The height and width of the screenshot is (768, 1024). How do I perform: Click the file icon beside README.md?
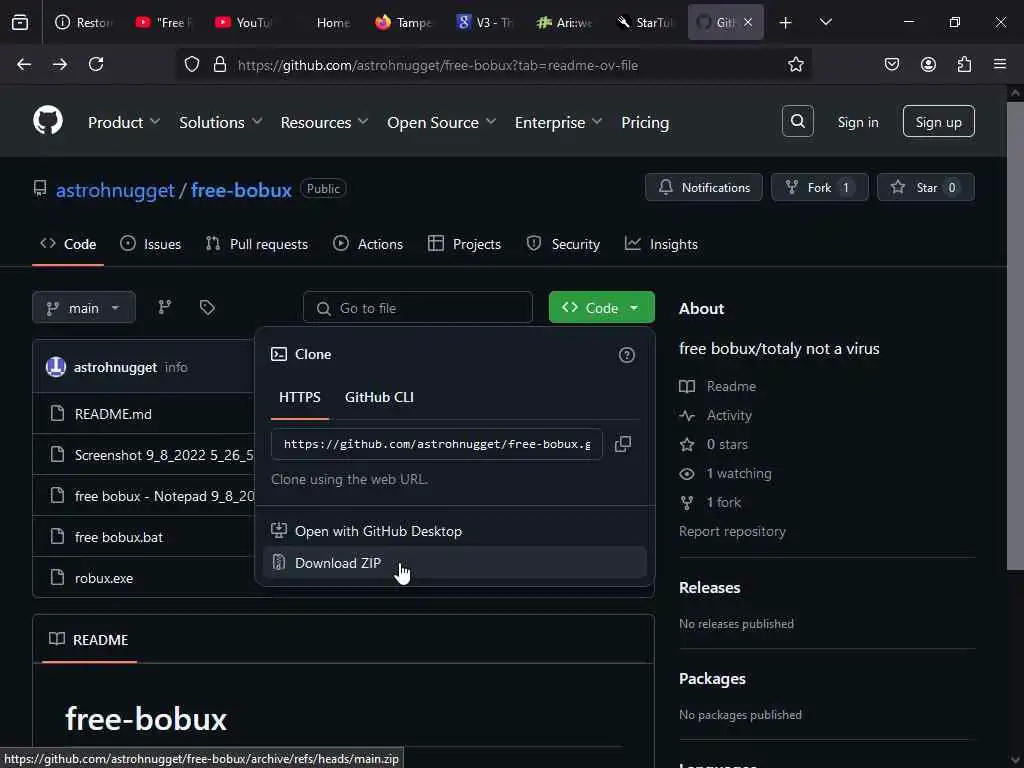57,413
